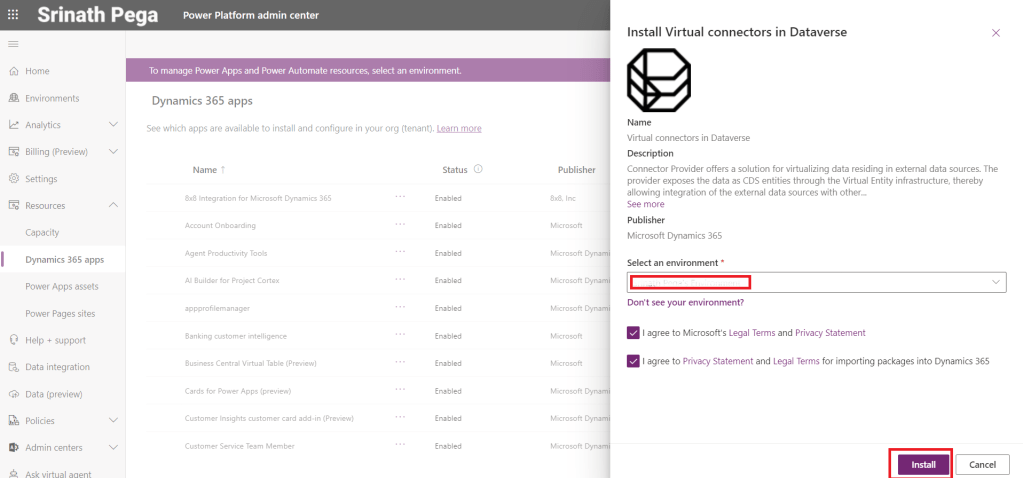Viewport: 1023px width, 478px height.
Task: Click the Data integration icon
Action: [x=14, y=367]
